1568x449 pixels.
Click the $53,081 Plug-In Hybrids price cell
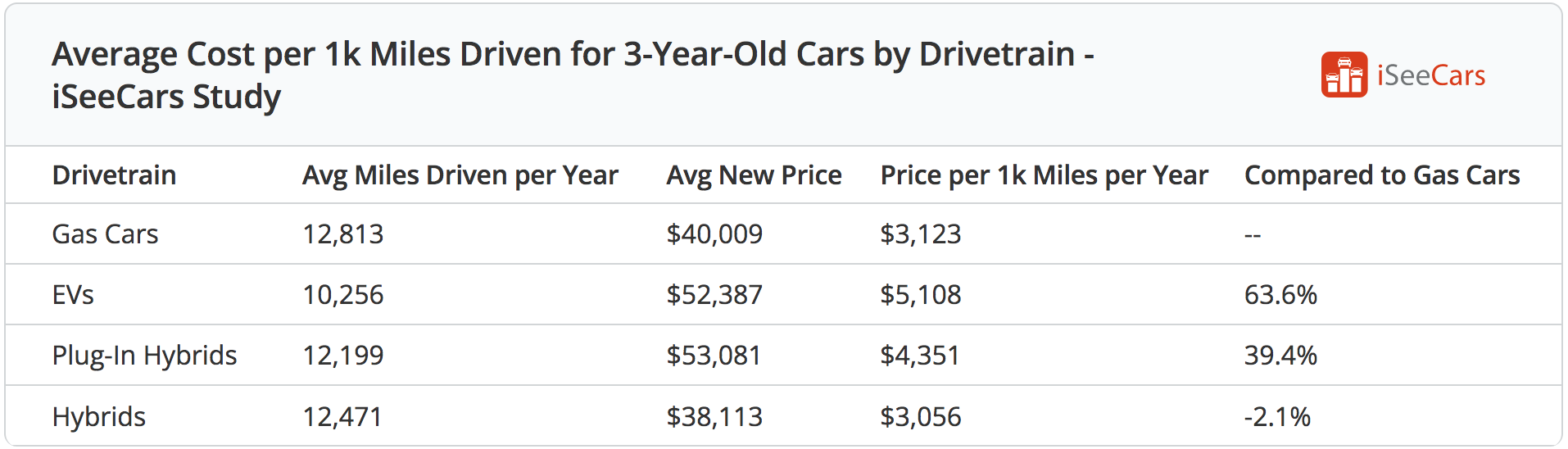714,356
